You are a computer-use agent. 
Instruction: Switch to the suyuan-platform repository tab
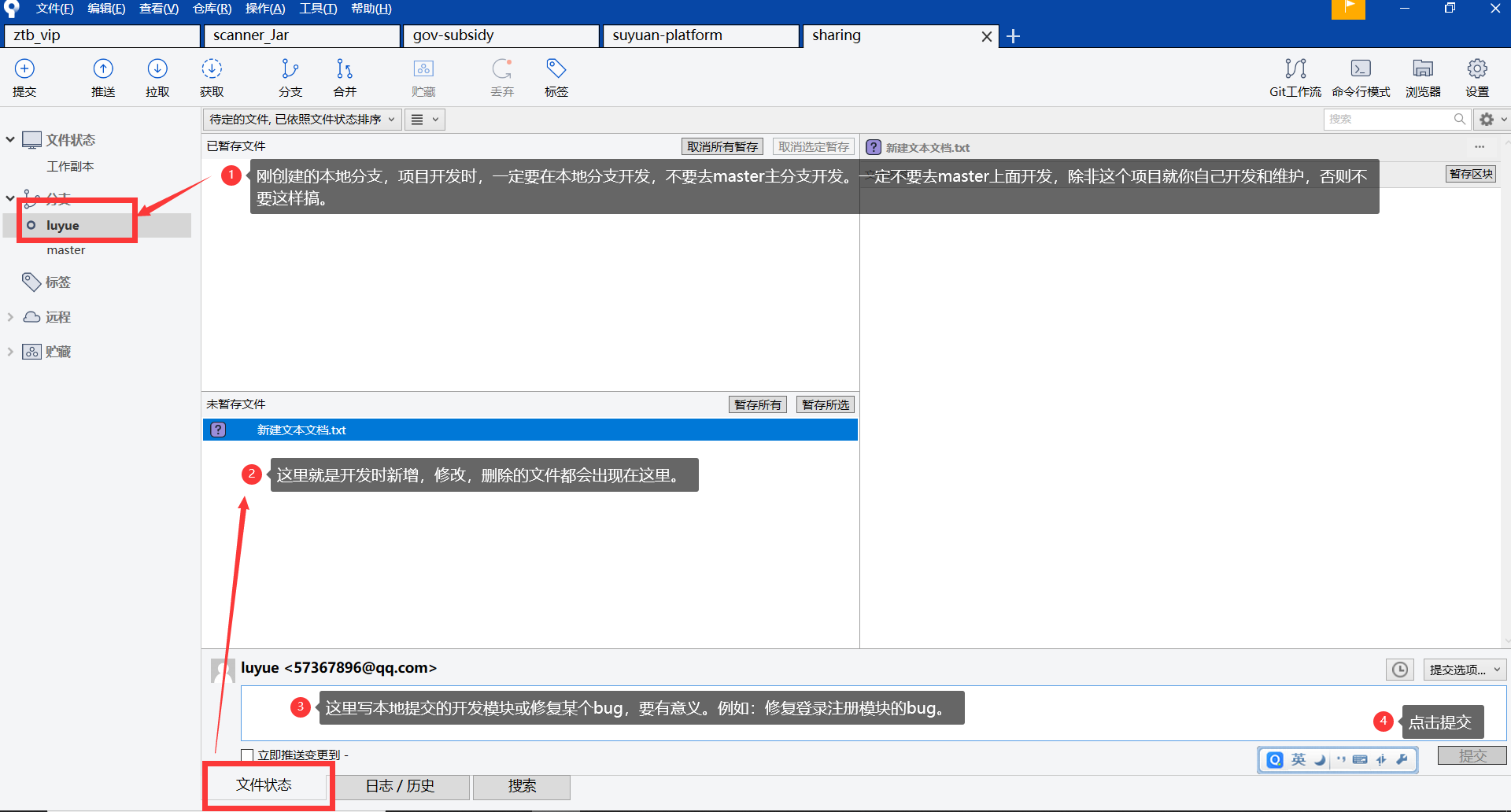tap(702, 36)
